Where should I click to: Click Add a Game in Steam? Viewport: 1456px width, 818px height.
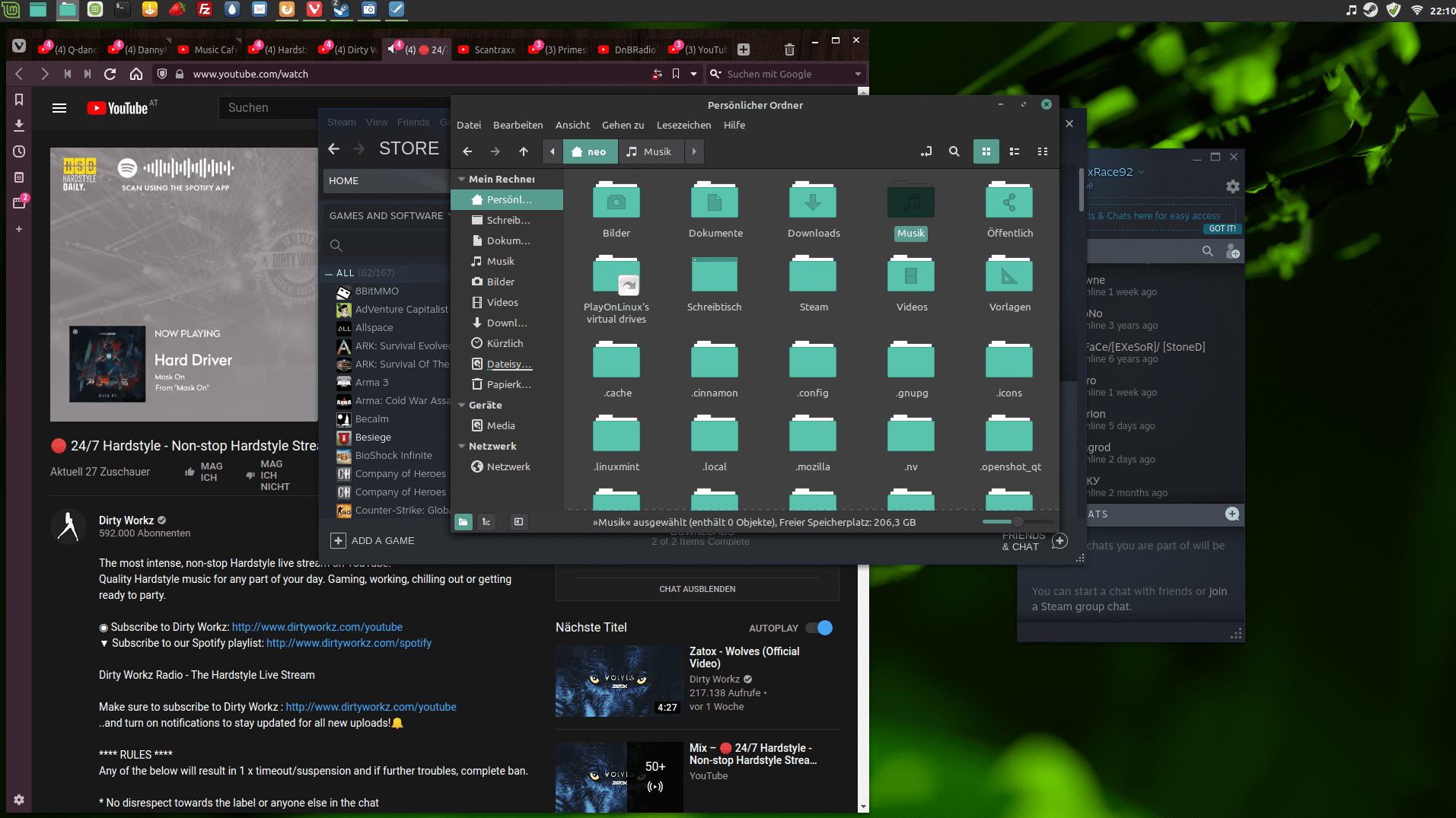(x=373, y=540)
